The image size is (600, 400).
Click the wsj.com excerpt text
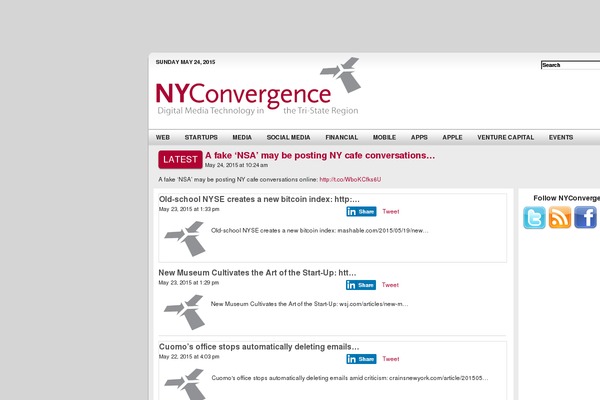coord(310,304)
